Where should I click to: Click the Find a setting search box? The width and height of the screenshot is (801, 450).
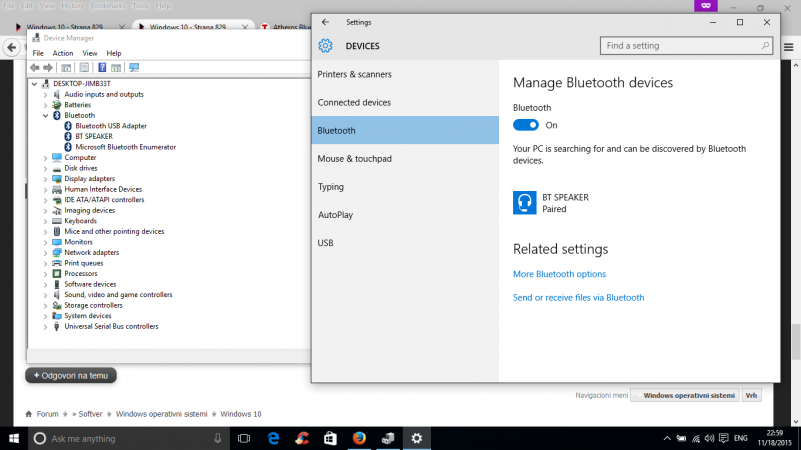[686, 45]
